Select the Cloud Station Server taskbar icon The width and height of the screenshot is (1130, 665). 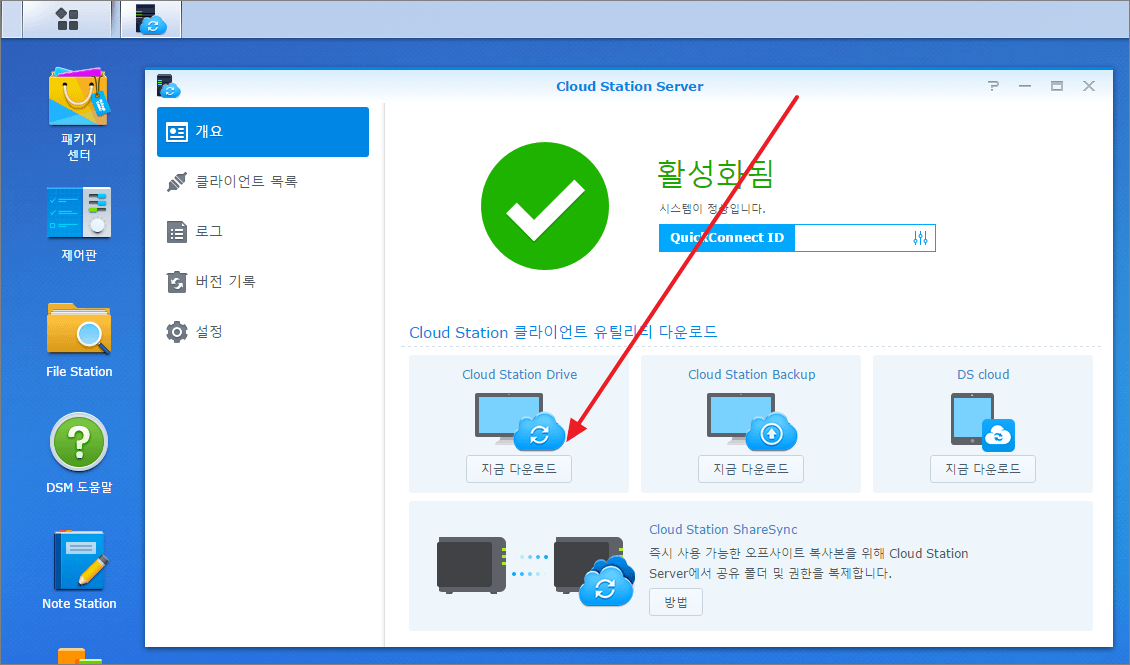(x=151, y=19)
